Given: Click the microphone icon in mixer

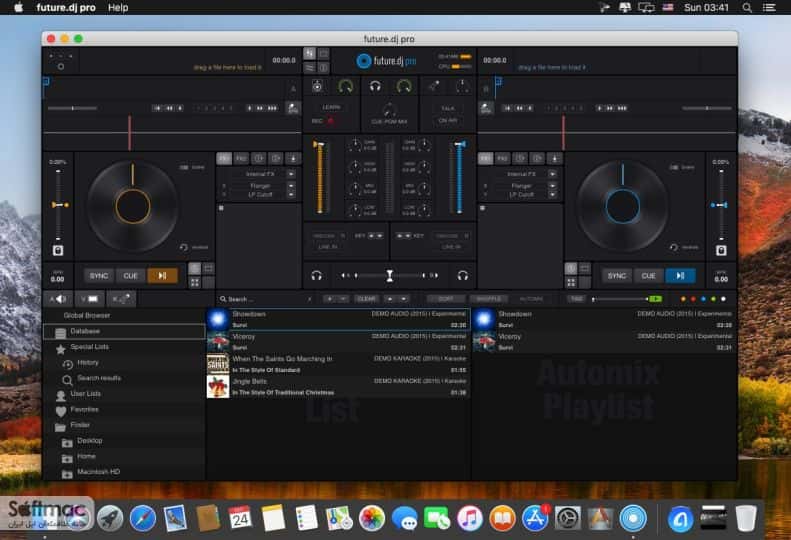Looking at the screenshot, I should [433, 86].
